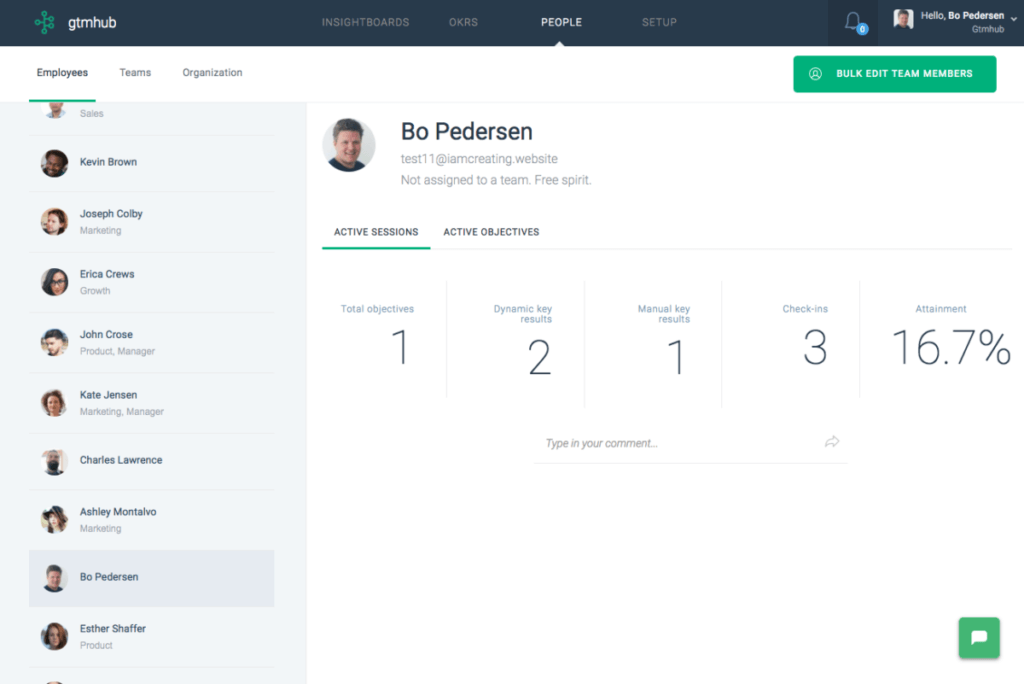Image resolution: width=1024 pixels, height=684 pixels.
Task: Switch to the Active Objectives tab
Action: (x=489, y=231)
